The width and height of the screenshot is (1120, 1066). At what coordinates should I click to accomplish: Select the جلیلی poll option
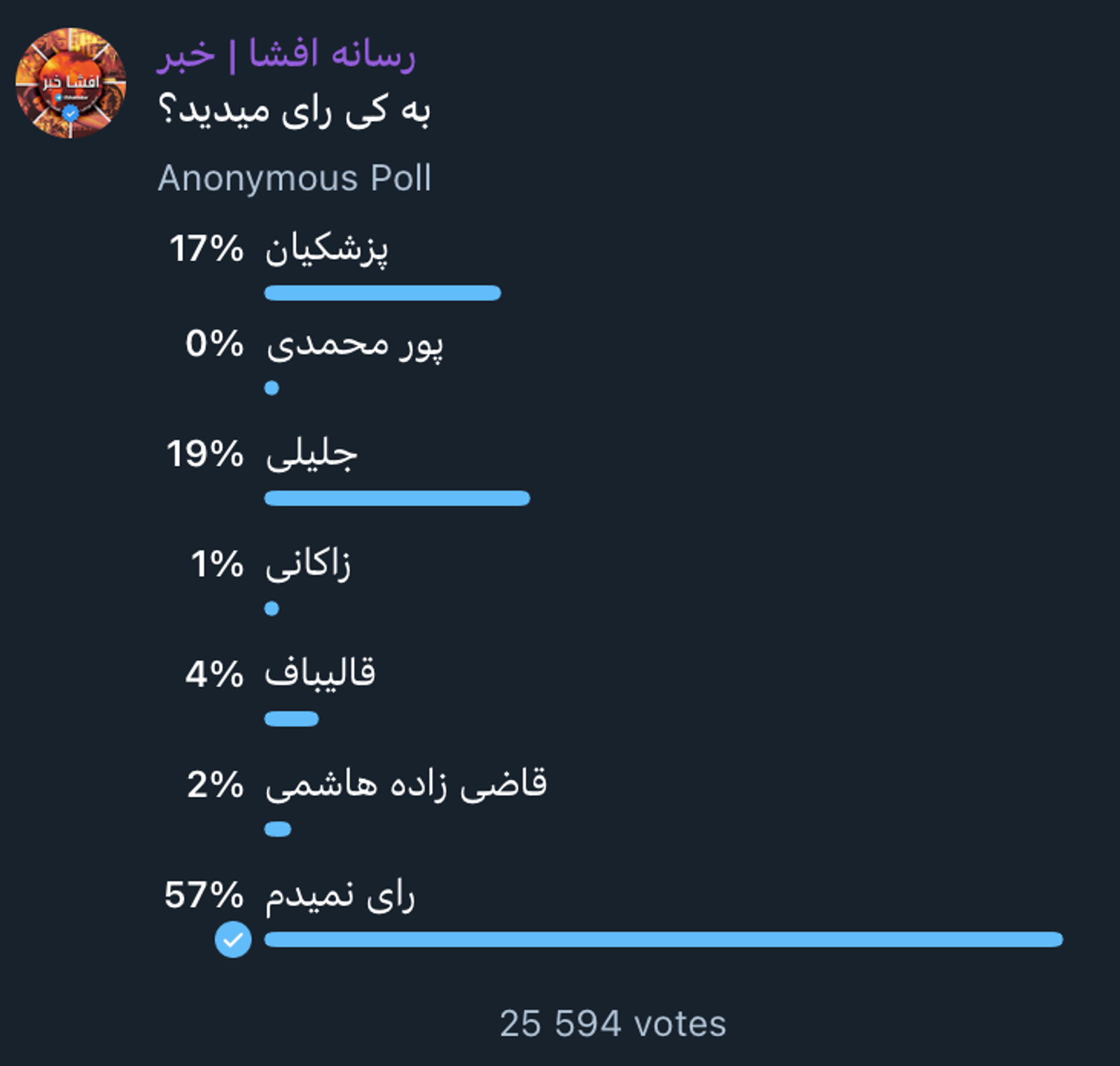(311, 454)
